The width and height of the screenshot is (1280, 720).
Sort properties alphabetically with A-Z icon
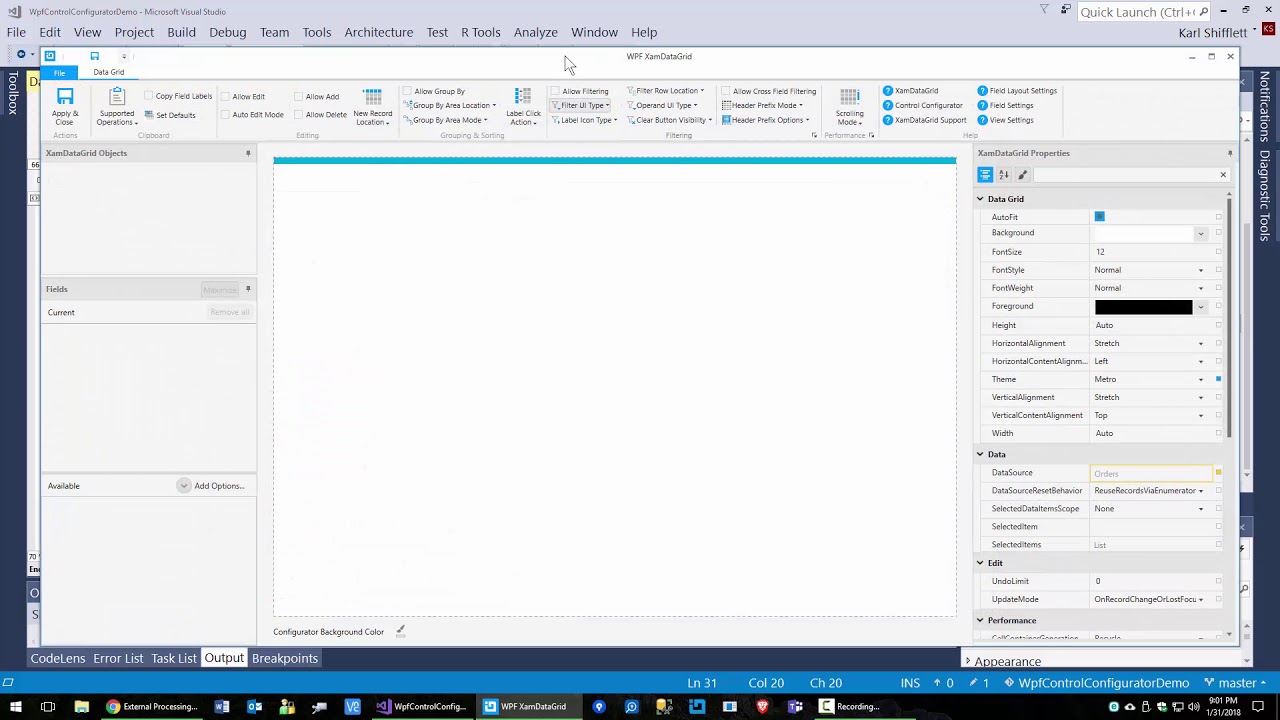pos(1003,175)
